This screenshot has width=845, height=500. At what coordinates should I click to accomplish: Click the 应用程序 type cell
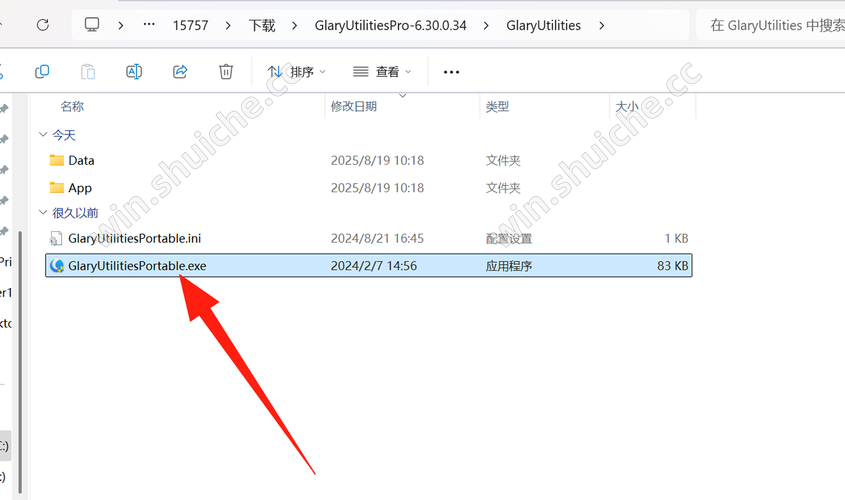pos(509,266)
